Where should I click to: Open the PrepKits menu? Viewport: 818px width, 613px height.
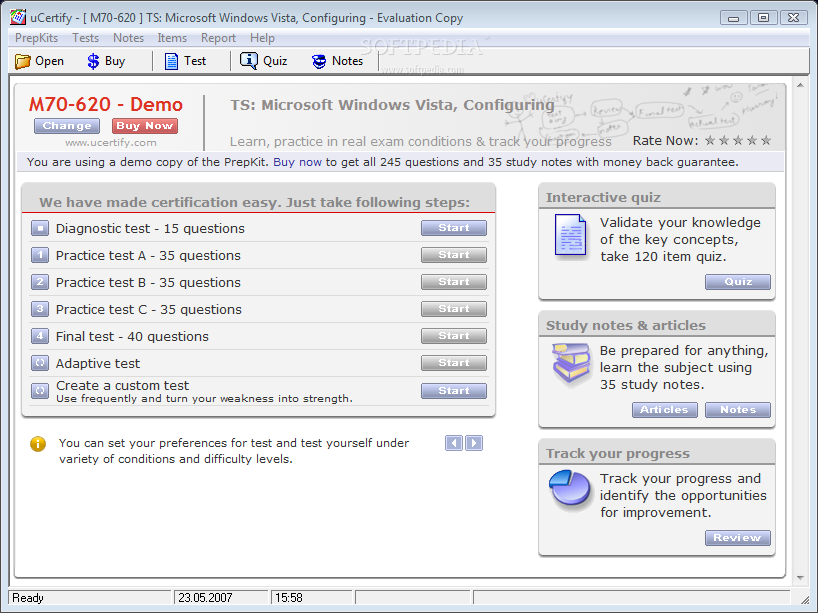tap(37, 38)
